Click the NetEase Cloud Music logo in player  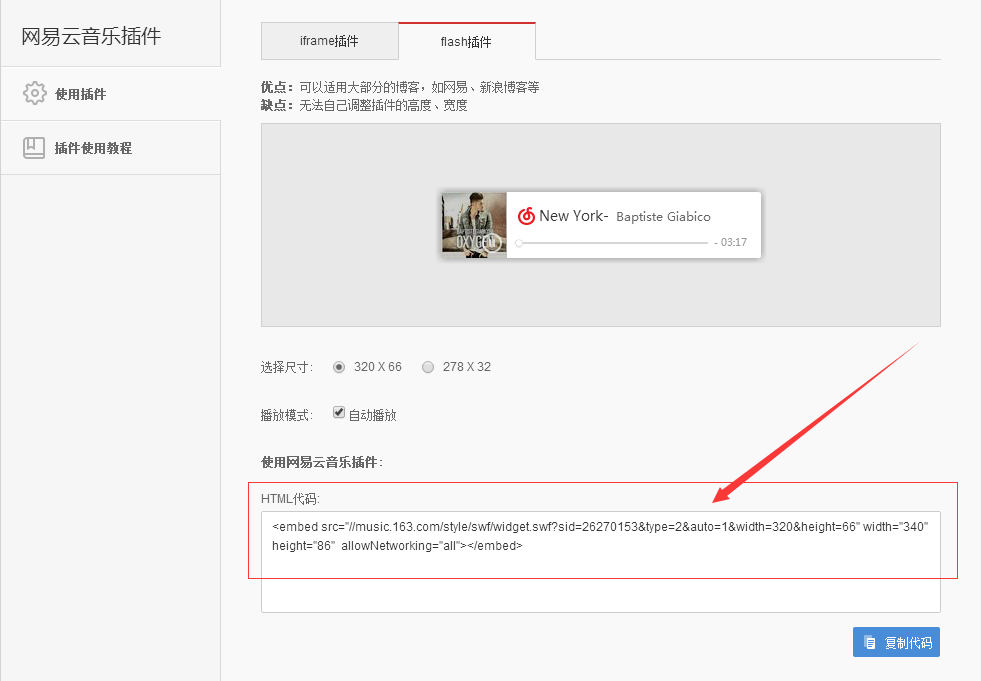coord(526,216)
